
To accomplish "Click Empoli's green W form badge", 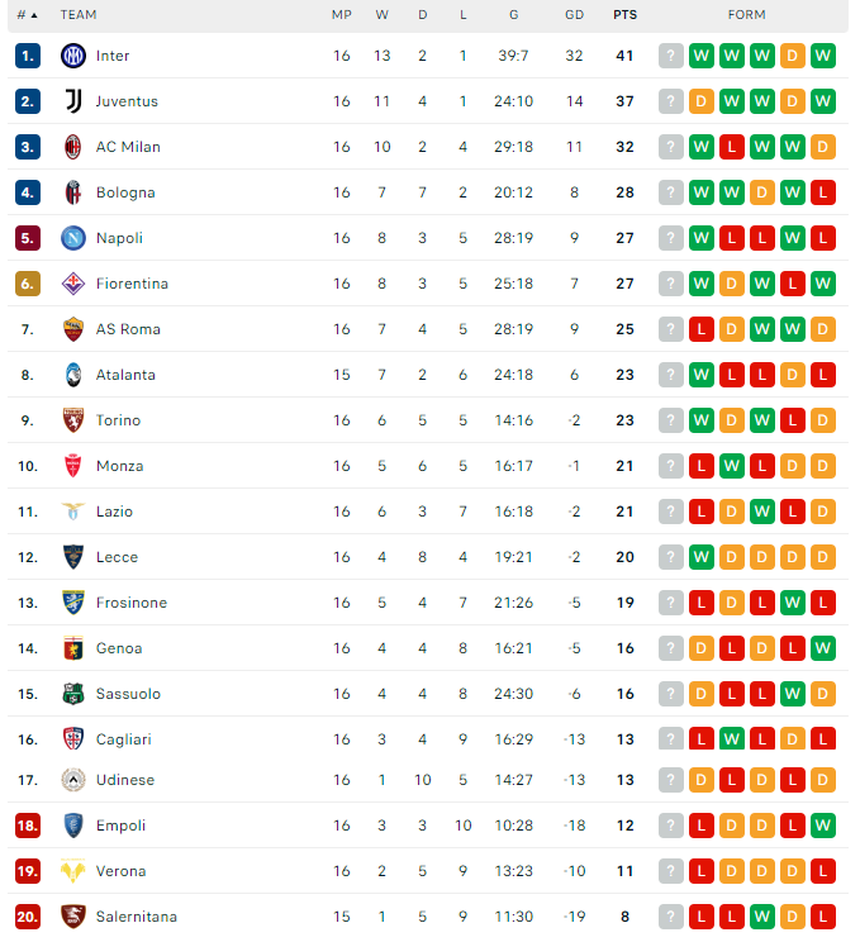I will [822, 825].
